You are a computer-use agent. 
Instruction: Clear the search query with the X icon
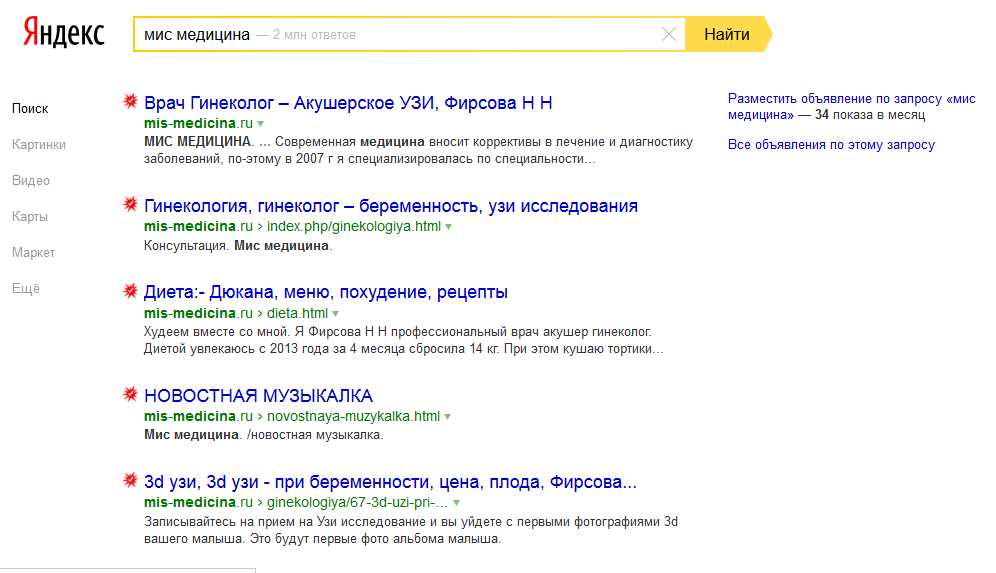[x=668, y=34]
